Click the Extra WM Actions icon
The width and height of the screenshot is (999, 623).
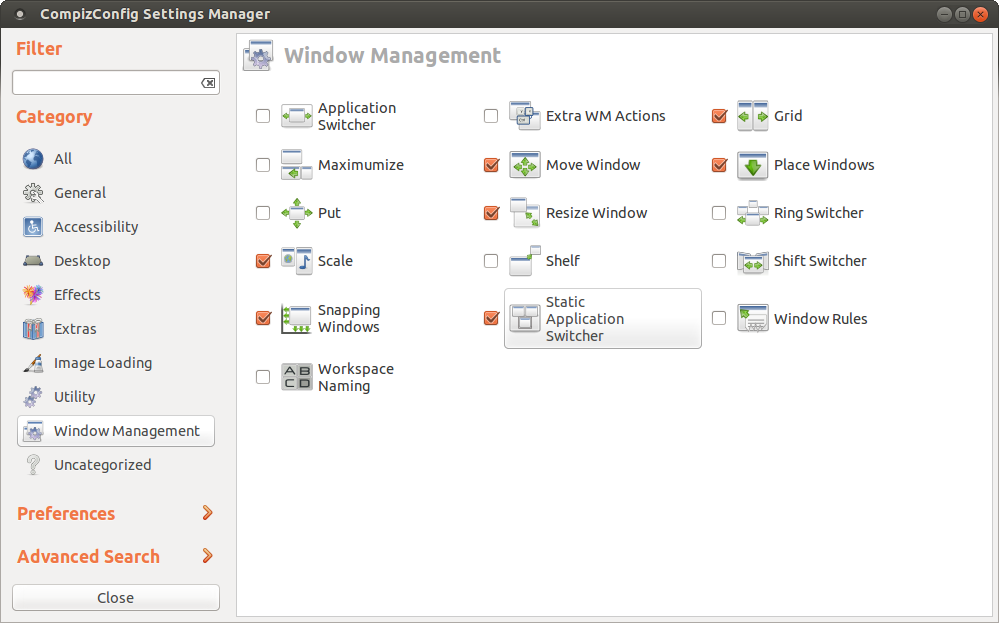point(525,116)
